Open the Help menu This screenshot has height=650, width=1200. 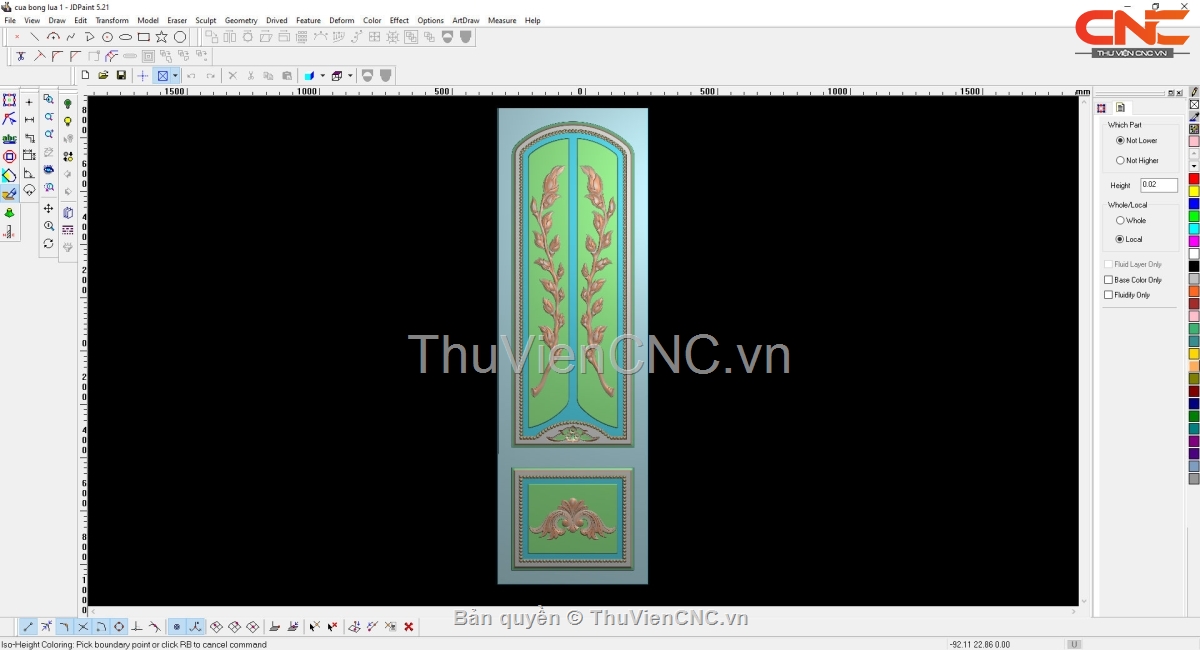click(x=533, y=20)
